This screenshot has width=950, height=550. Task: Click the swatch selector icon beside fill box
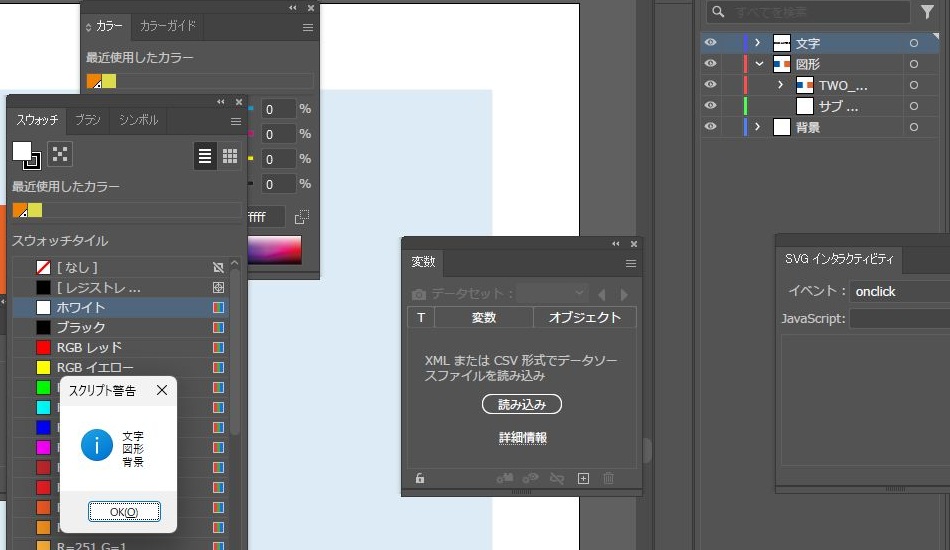pyautogui.click(x=60, y=154)
